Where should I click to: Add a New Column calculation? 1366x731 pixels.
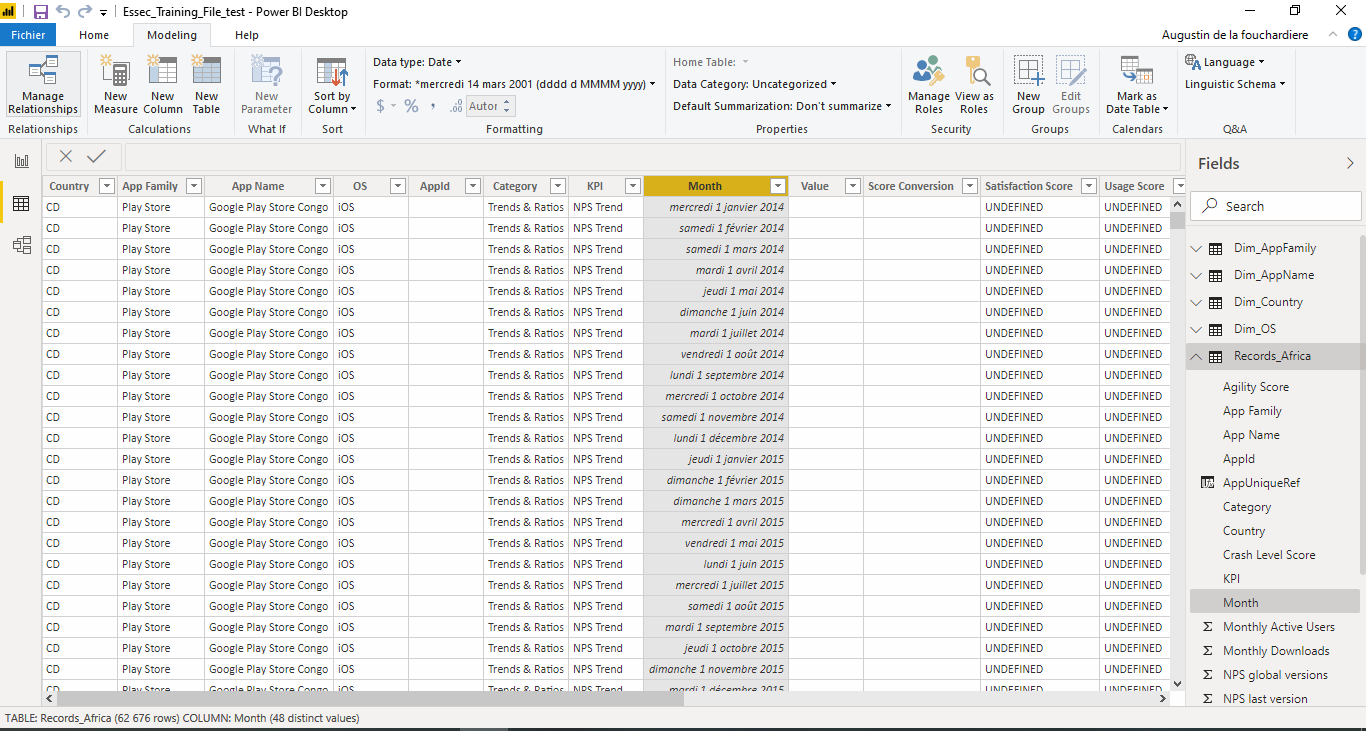tap(162, 85)
